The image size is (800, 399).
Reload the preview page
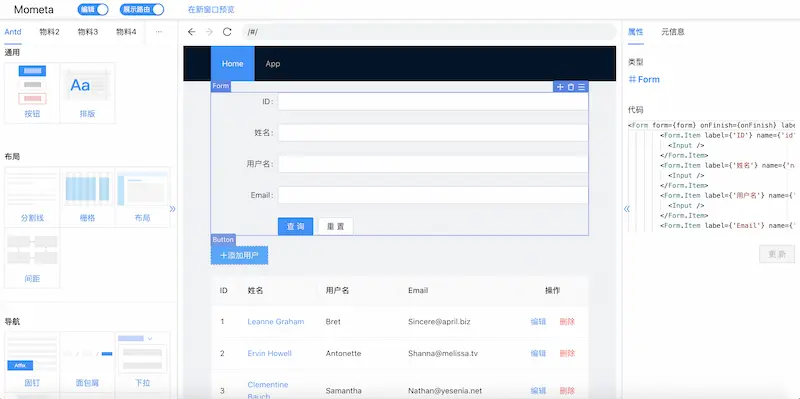228,32
